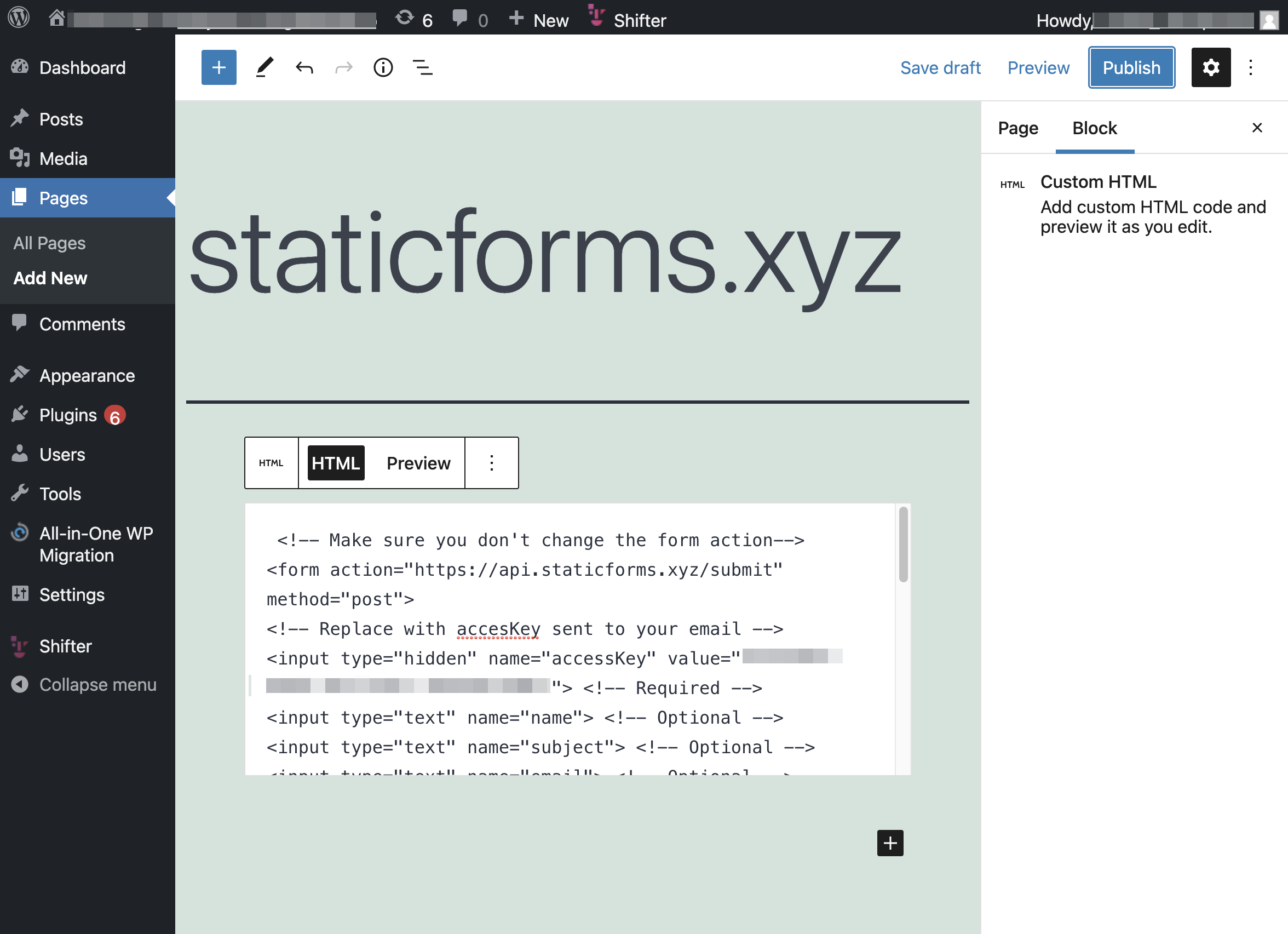This screenshot has width=1288, height=934.
Task: Close the settings sidebar
Action: click(1257, 127)
